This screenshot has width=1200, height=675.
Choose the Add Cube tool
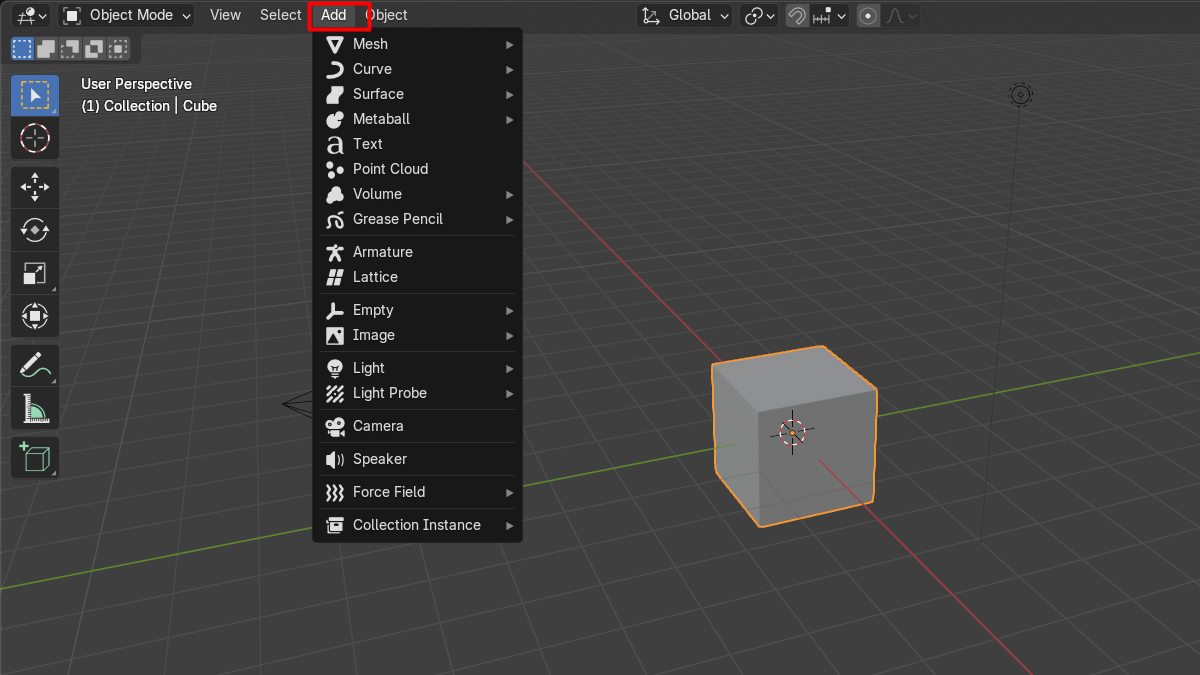(x=35, y=458)
